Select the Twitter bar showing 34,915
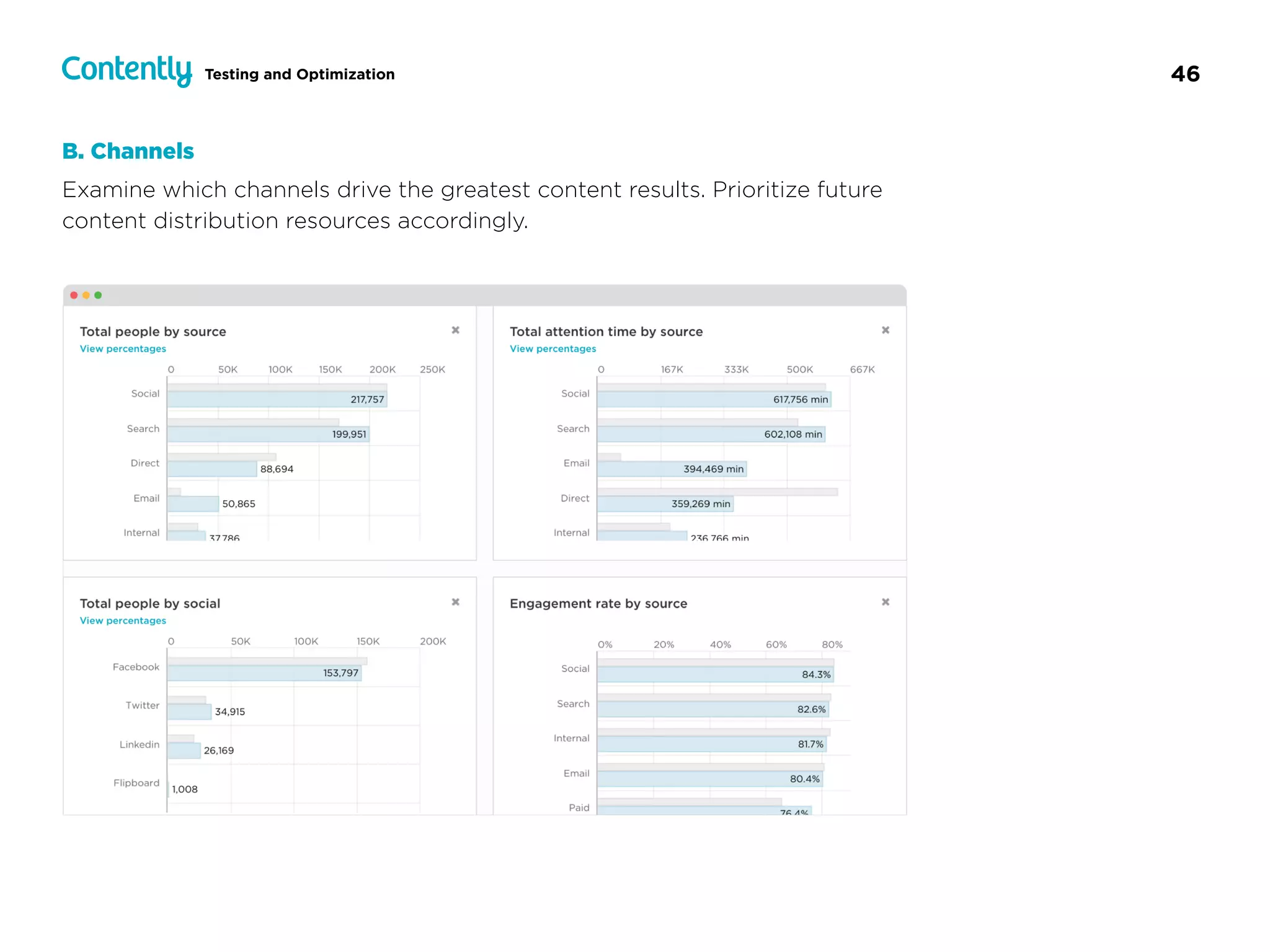 [189, 712]
